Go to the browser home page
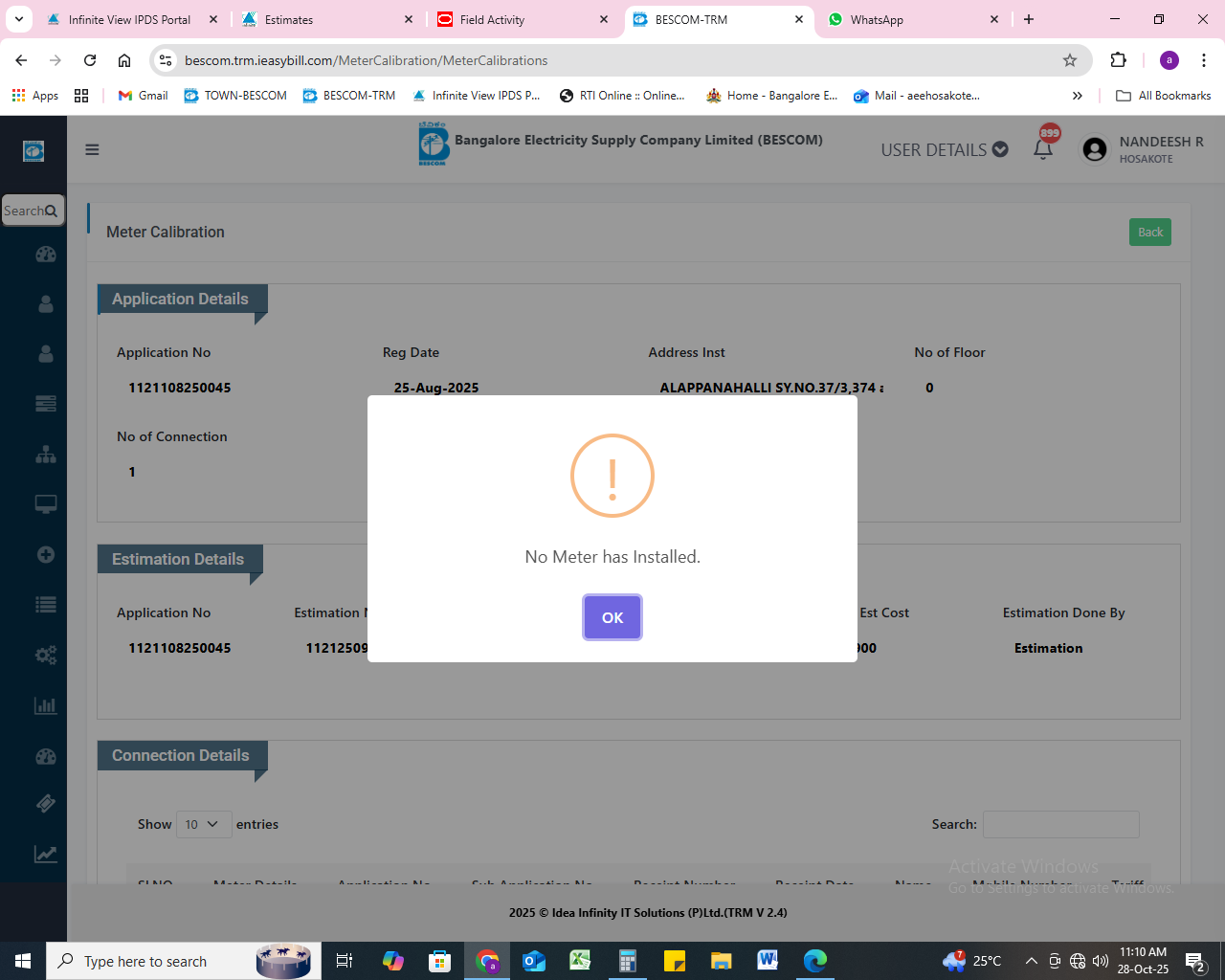The image size is (1225, 980). coord(124,60)
